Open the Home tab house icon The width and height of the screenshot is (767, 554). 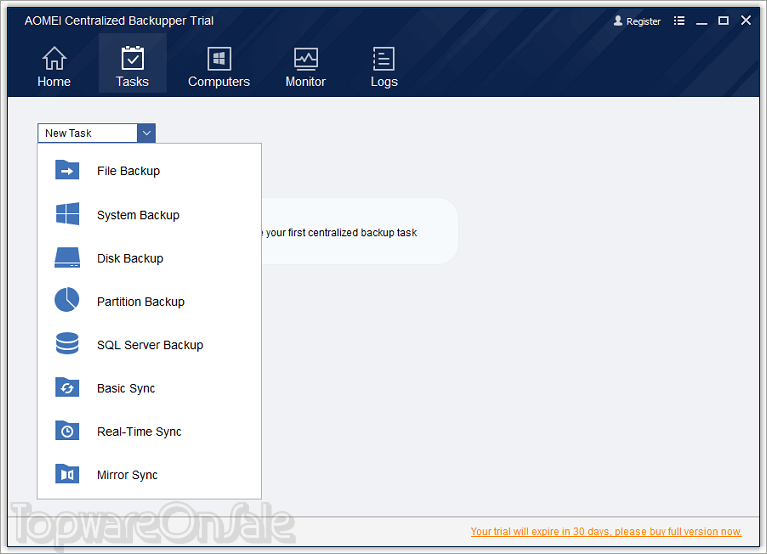54,58
